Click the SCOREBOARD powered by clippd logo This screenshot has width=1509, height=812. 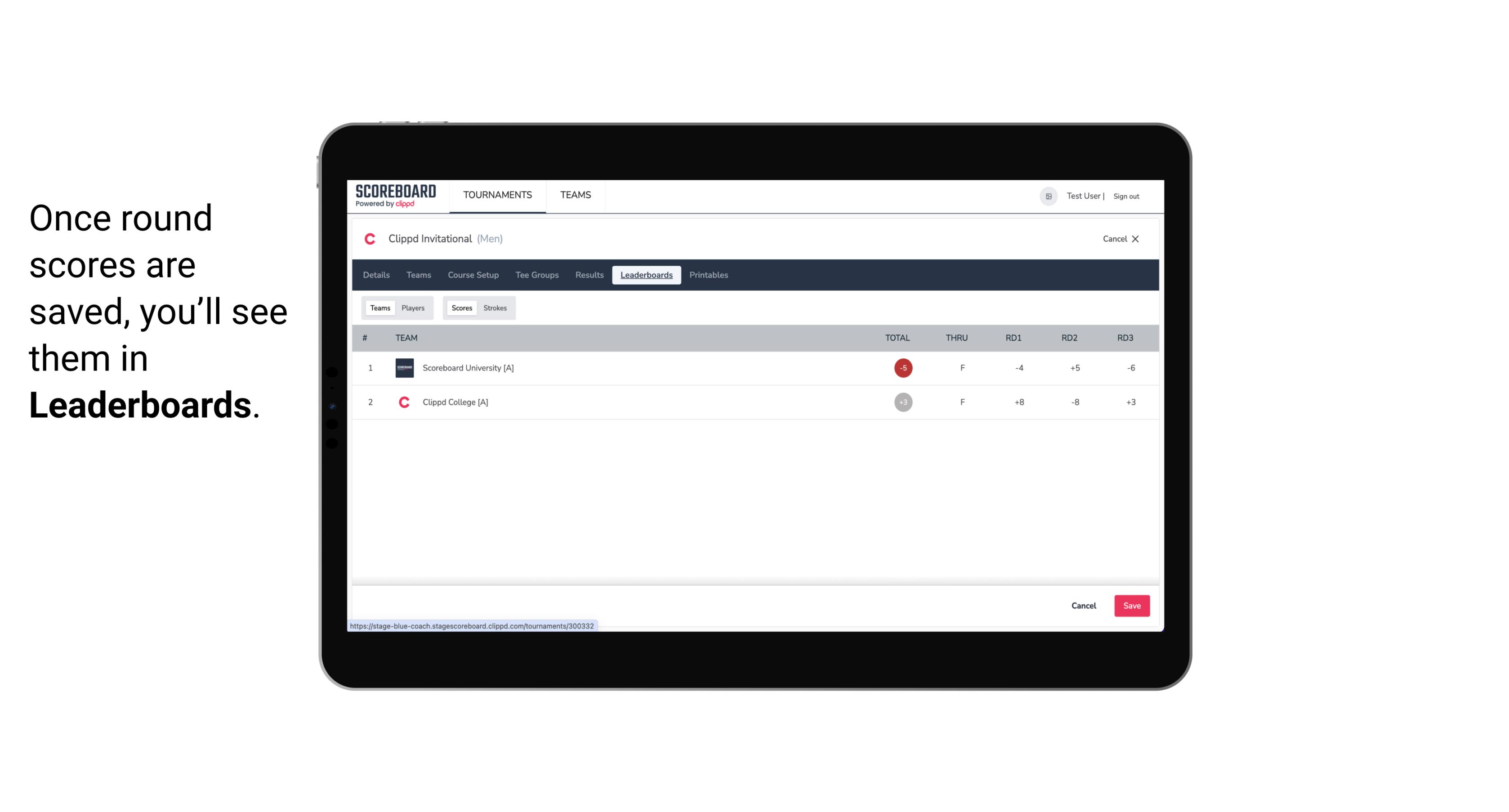tap(395, 196)
